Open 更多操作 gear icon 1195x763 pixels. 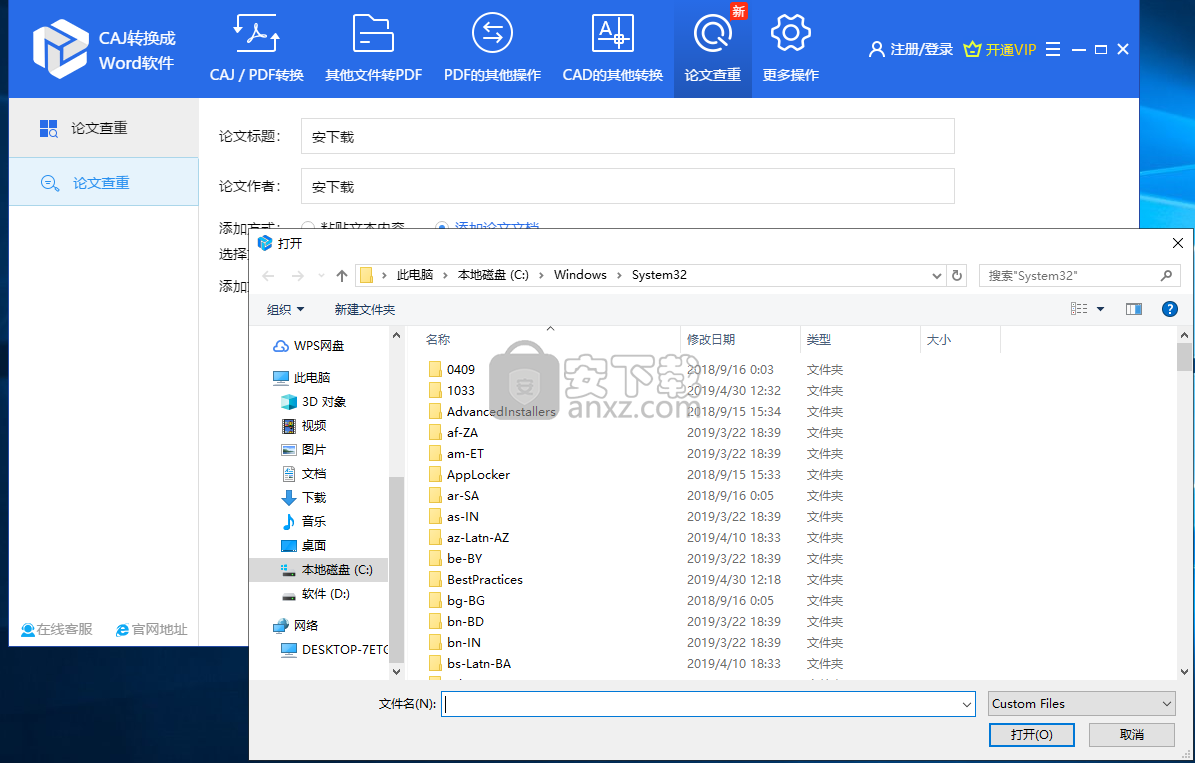790,48
